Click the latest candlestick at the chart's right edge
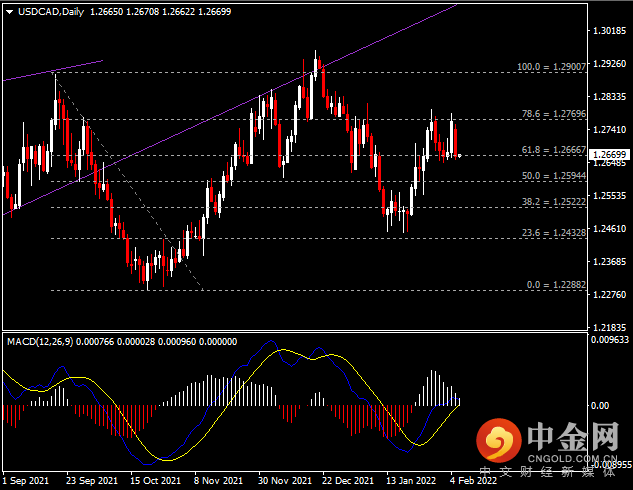This screenshot has width=633, height=490. click(459, 155)
